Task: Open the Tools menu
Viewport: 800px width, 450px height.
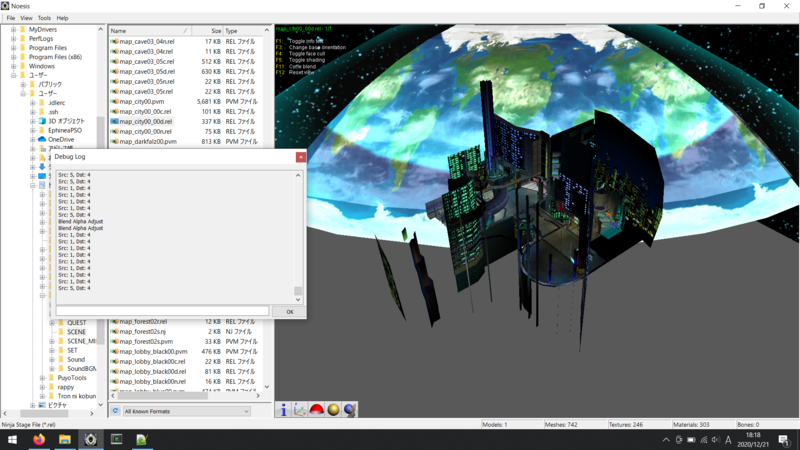Action: tap(44, 18)
